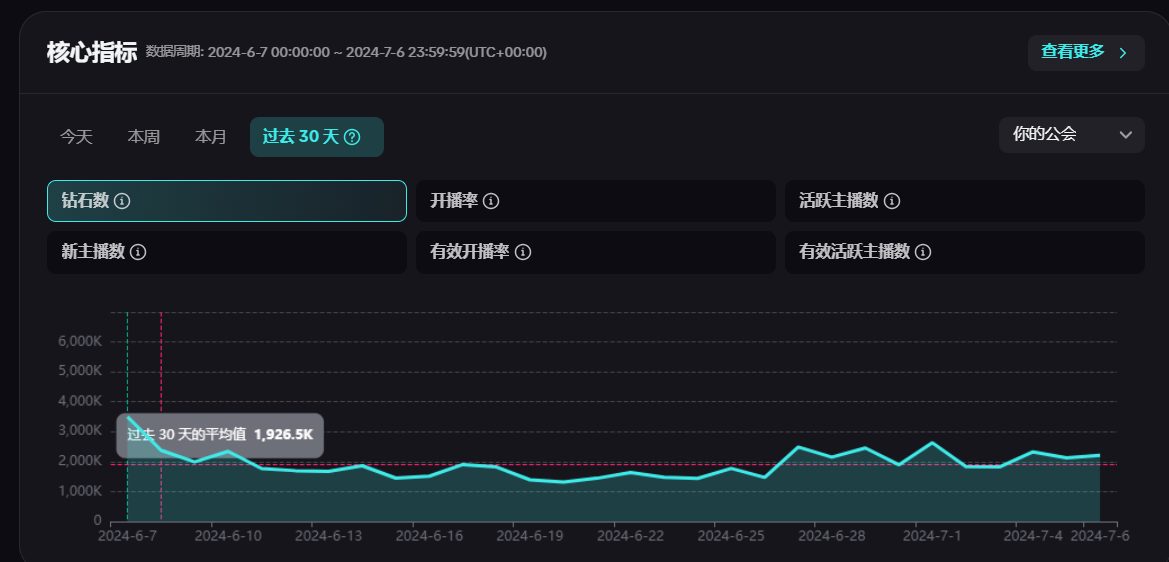Click the info icon beside 开播率

coord(491,201)
